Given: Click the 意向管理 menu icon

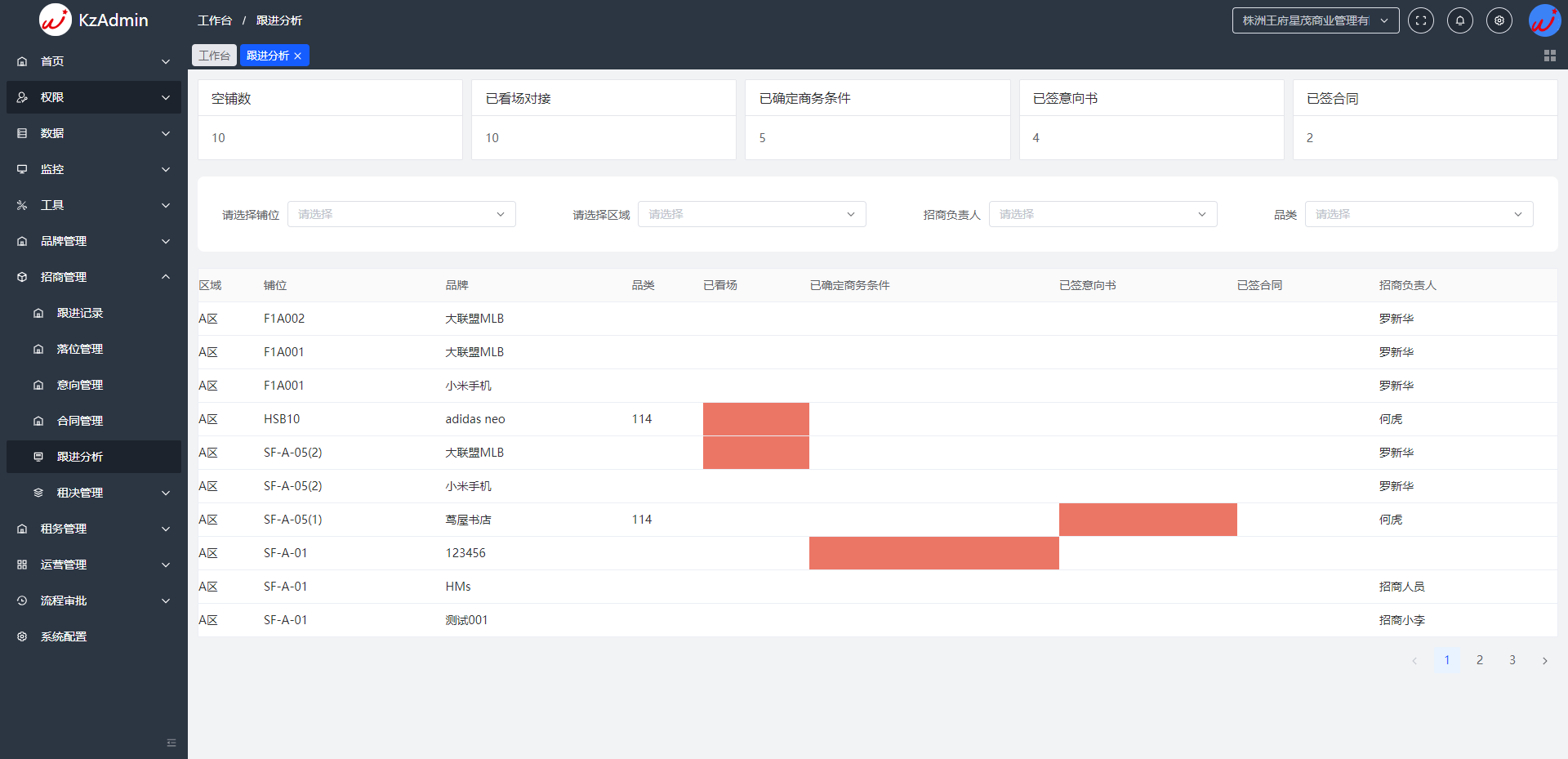Looking at the screenshot, I should [x=38, y=385].
